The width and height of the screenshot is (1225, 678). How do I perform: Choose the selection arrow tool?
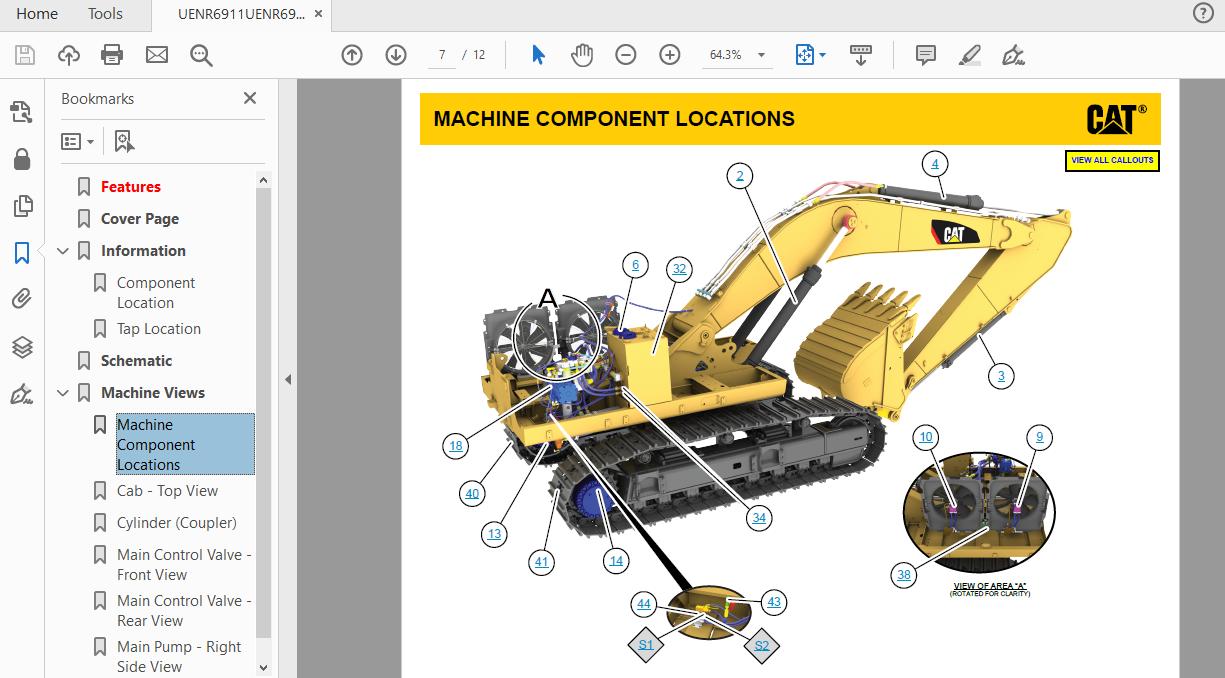coord(538,55)
